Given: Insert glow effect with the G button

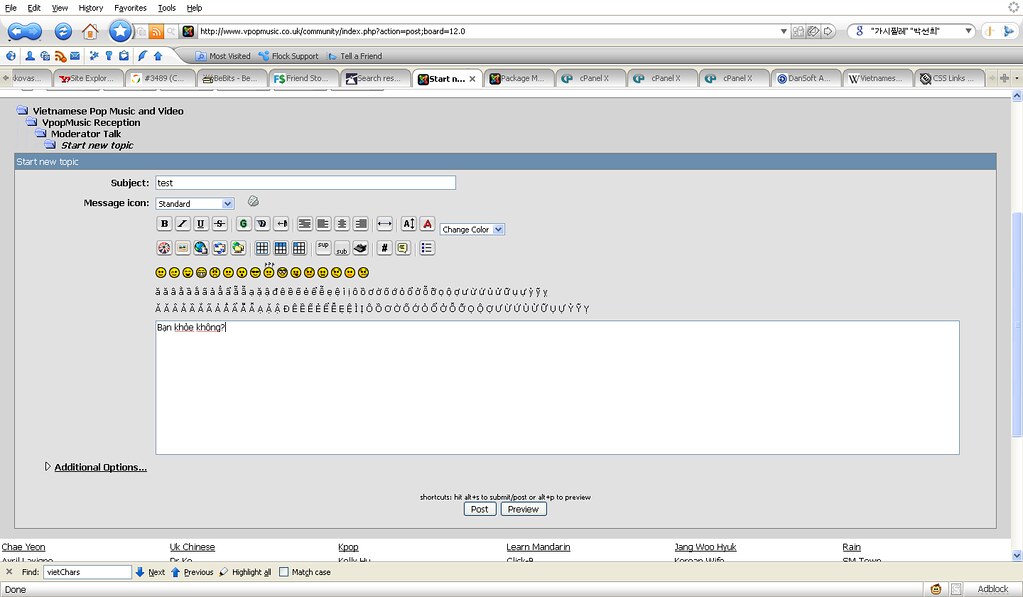Looking at the screenshot, I should (243, 224).
